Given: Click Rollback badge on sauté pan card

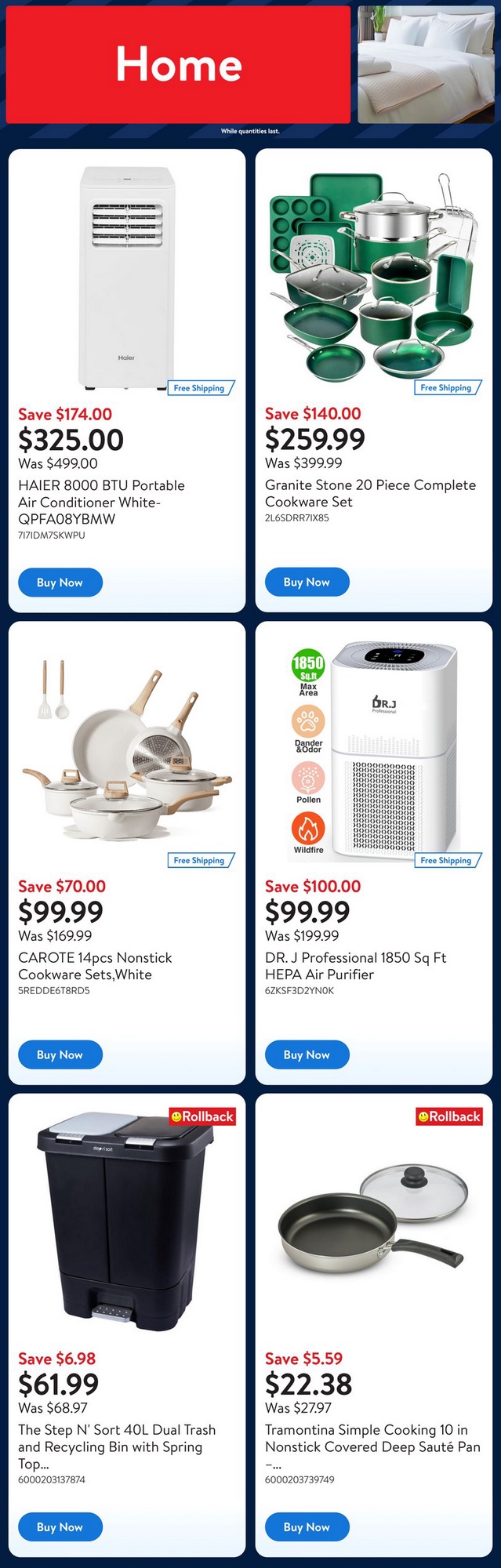Looking at the screenshot, I should click(x=449, y=1116).
